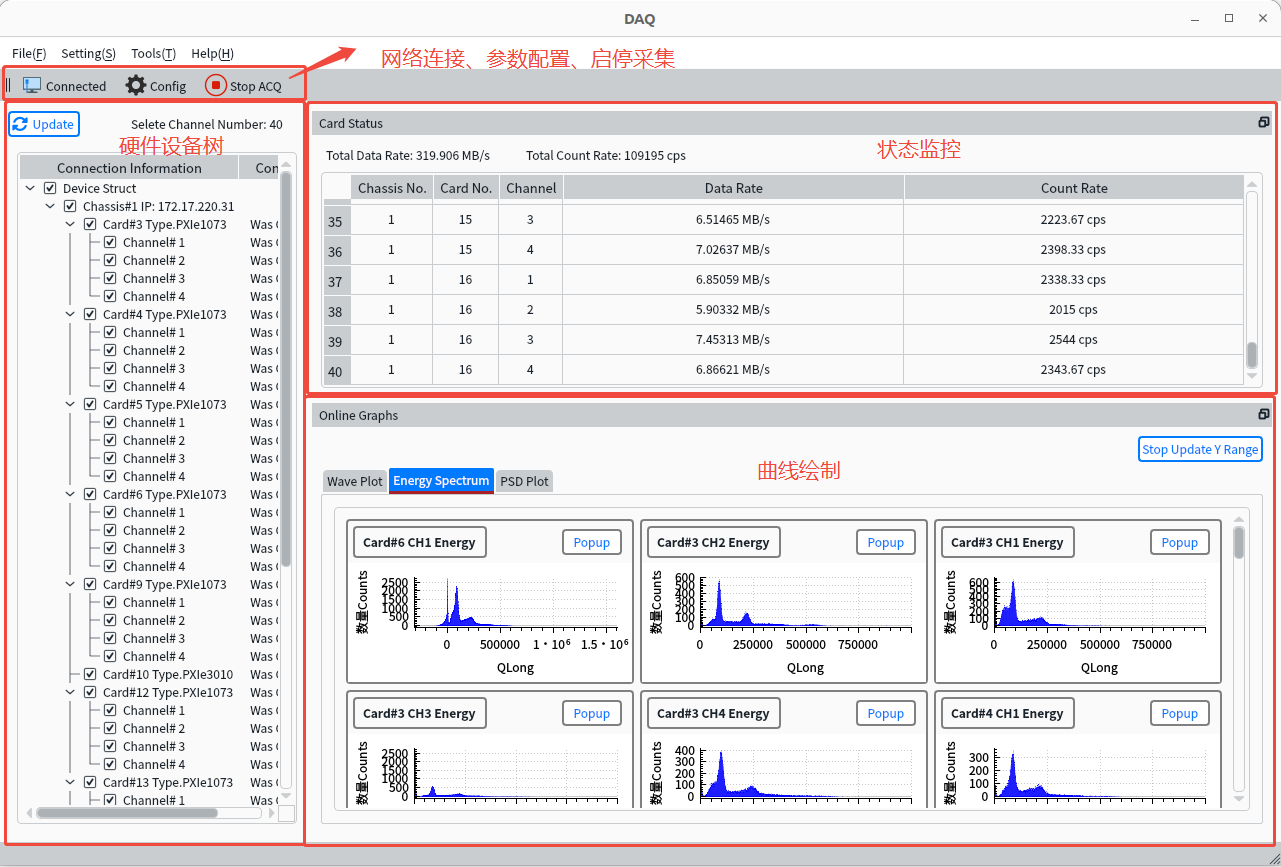The width and height of the screenshot is (1281, 867).
Task: Click Stop Update Y Range button
Action: [1200, 449]
